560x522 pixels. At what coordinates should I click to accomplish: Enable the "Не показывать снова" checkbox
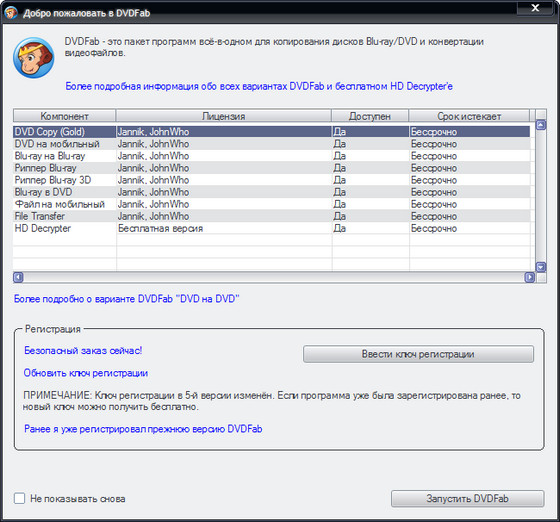[19, 498]
